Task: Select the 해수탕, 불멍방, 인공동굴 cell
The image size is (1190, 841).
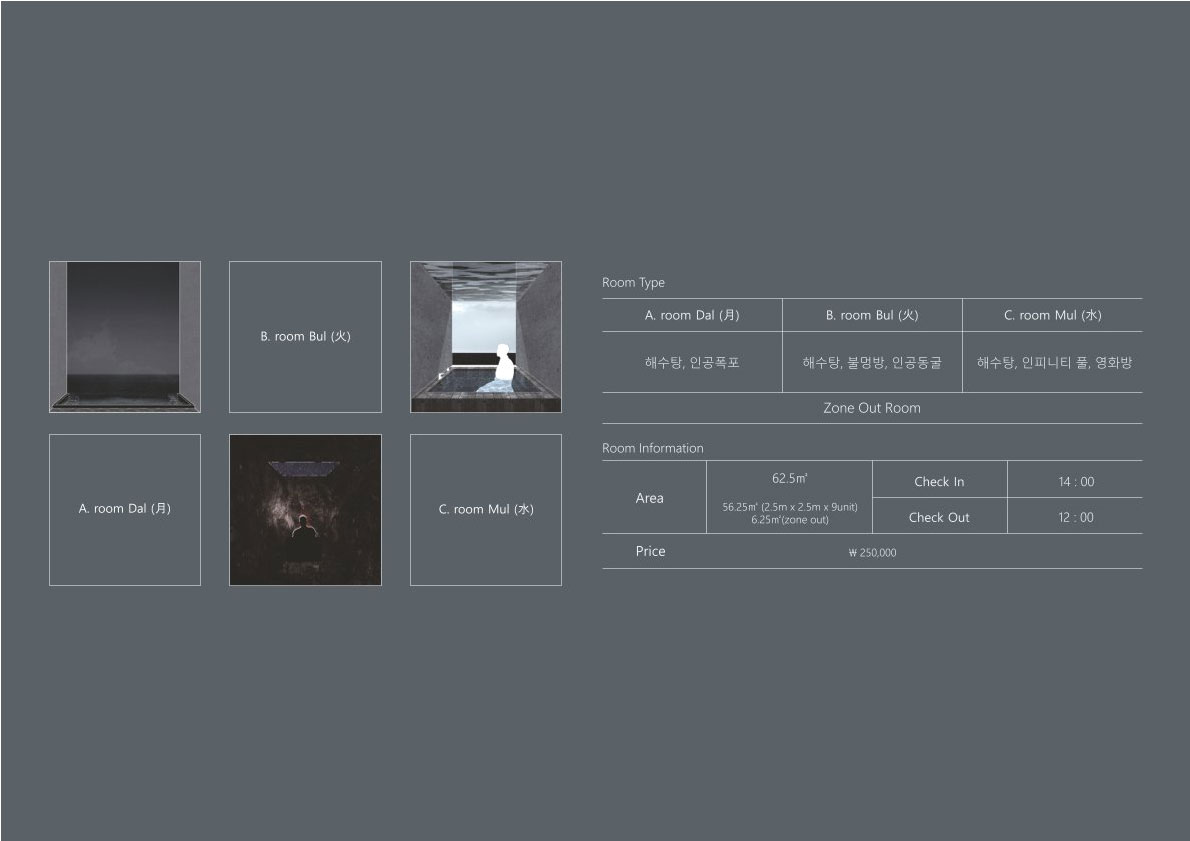Action: (x=872, y=363)
